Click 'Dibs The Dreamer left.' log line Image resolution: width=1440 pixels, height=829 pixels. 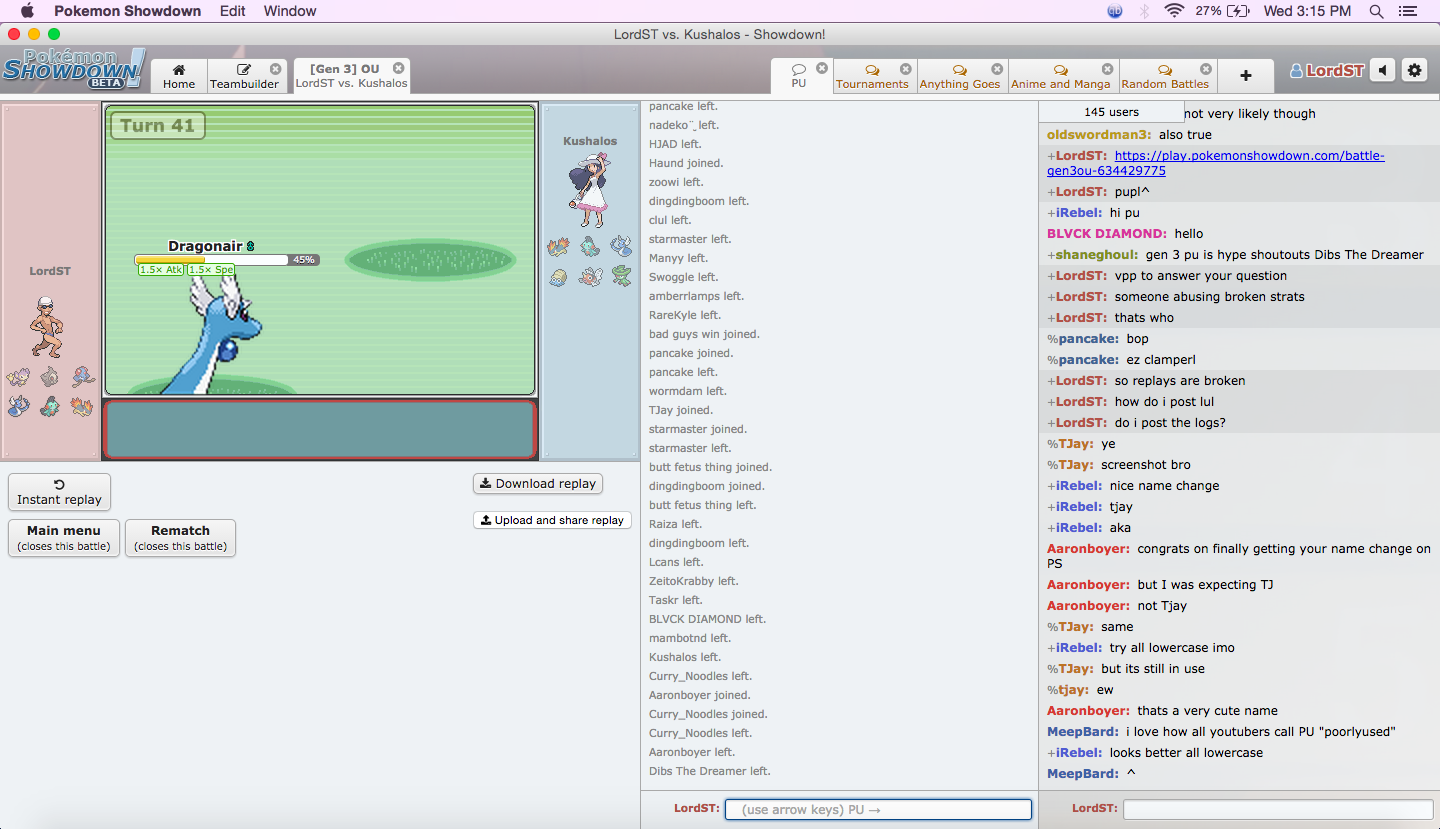709,771
